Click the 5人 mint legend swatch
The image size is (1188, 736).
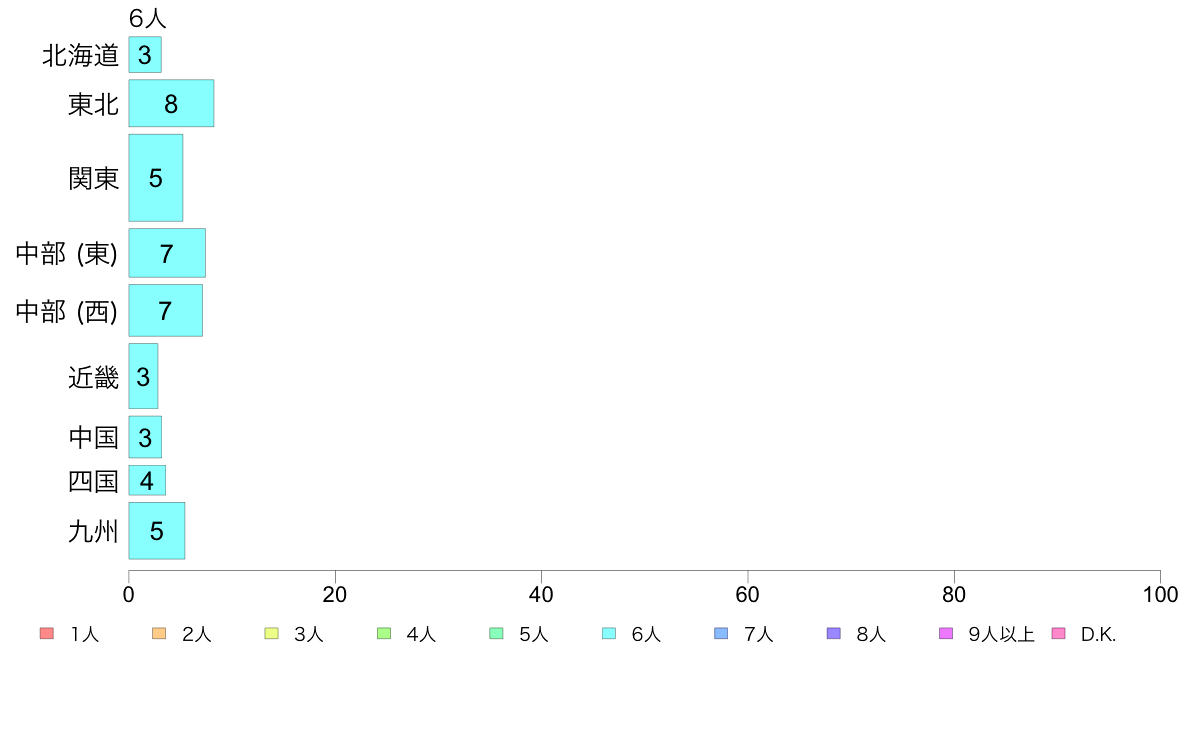[x=496, y=634]
